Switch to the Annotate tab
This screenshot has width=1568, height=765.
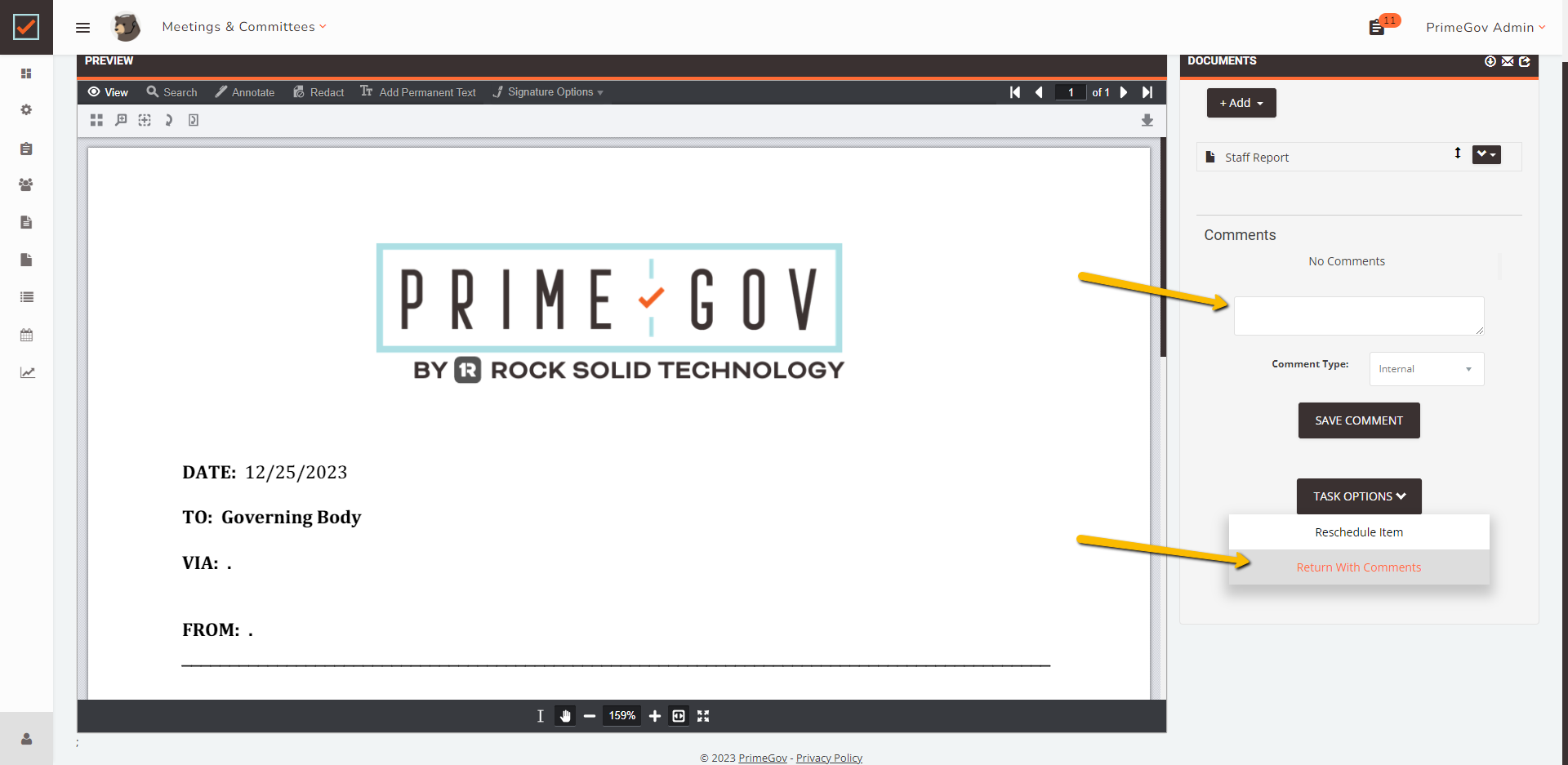pyautogui.click(x=245, y=92)
